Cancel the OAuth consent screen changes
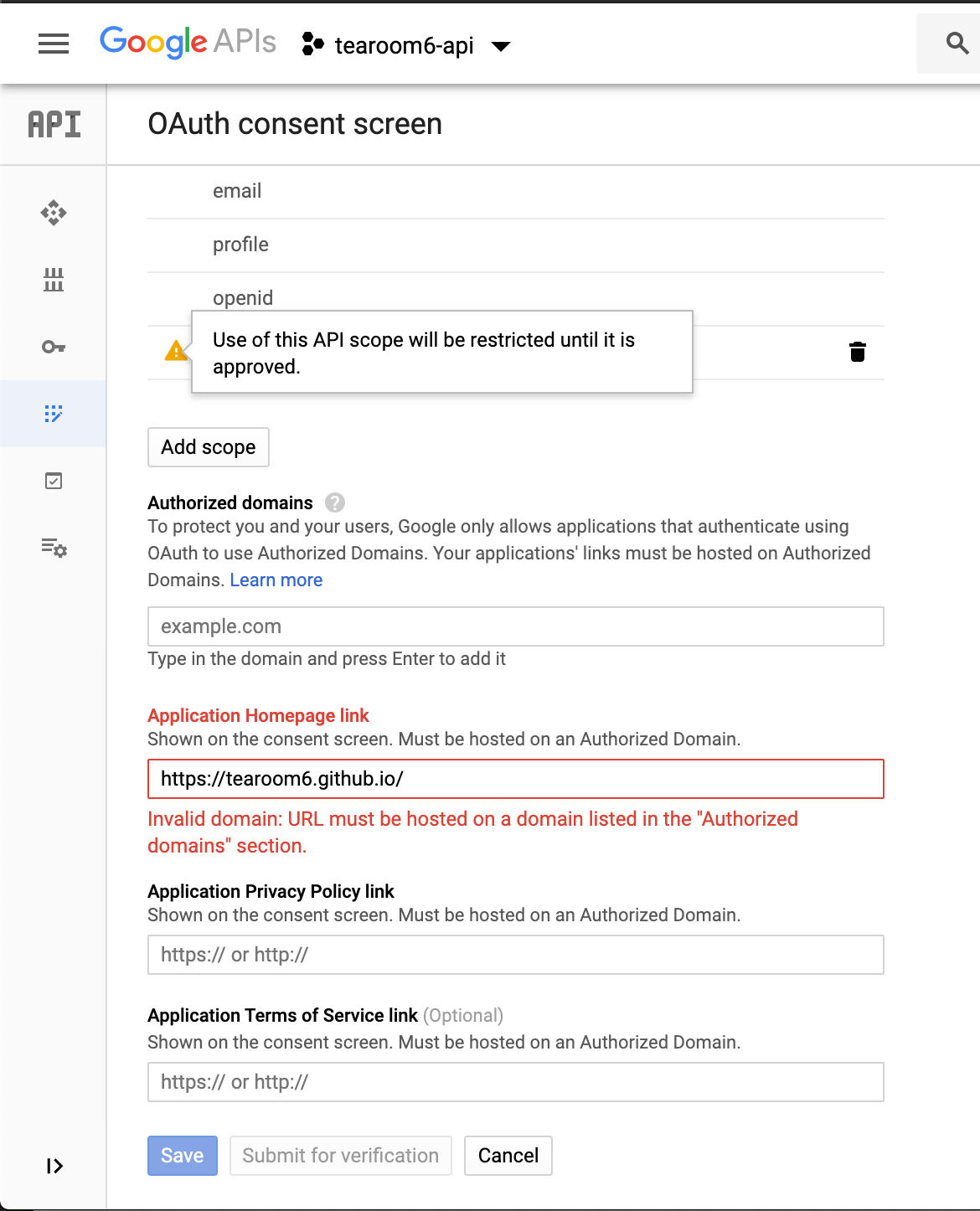The image size is (980, 1211). 508,1155
